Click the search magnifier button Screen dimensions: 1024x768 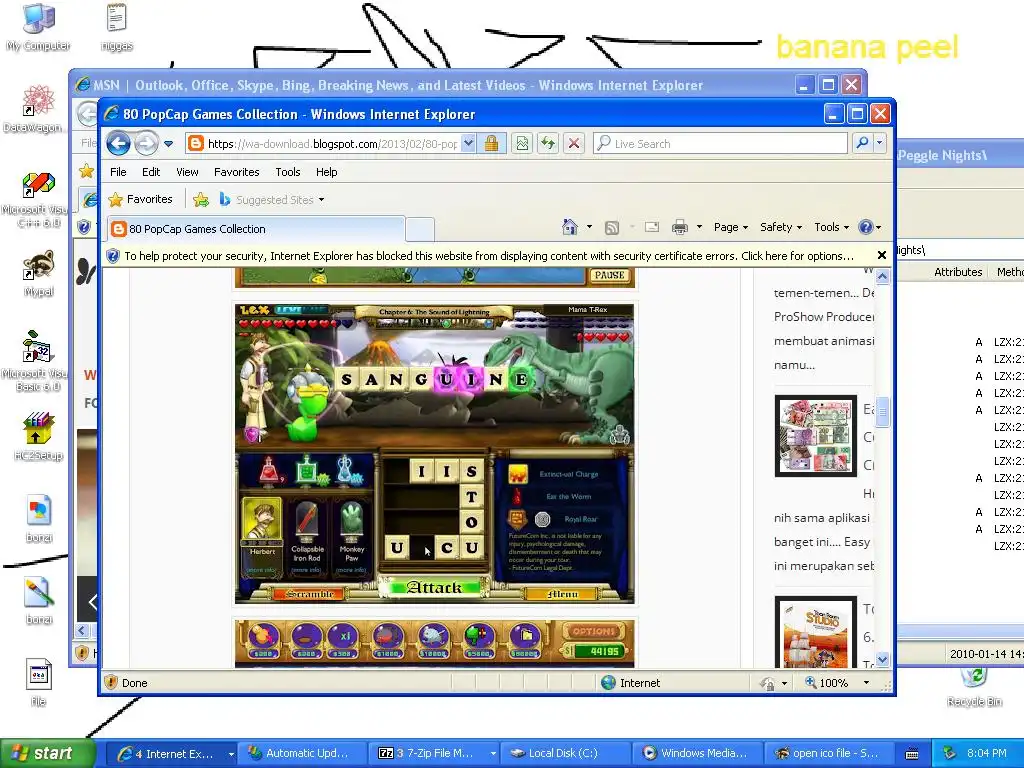(x=862, y=143)
